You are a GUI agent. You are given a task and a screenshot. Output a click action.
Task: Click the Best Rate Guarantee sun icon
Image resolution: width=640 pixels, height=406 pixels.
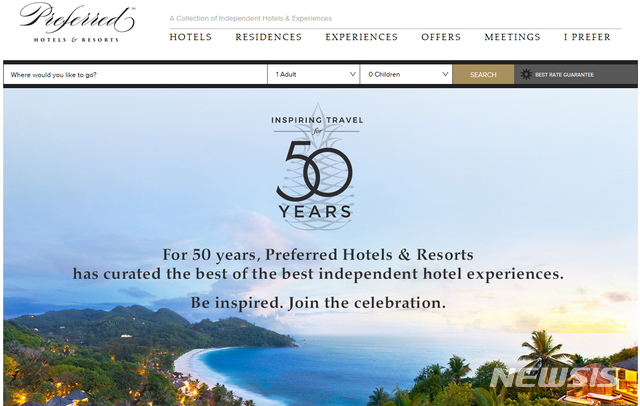pos(526,74)
